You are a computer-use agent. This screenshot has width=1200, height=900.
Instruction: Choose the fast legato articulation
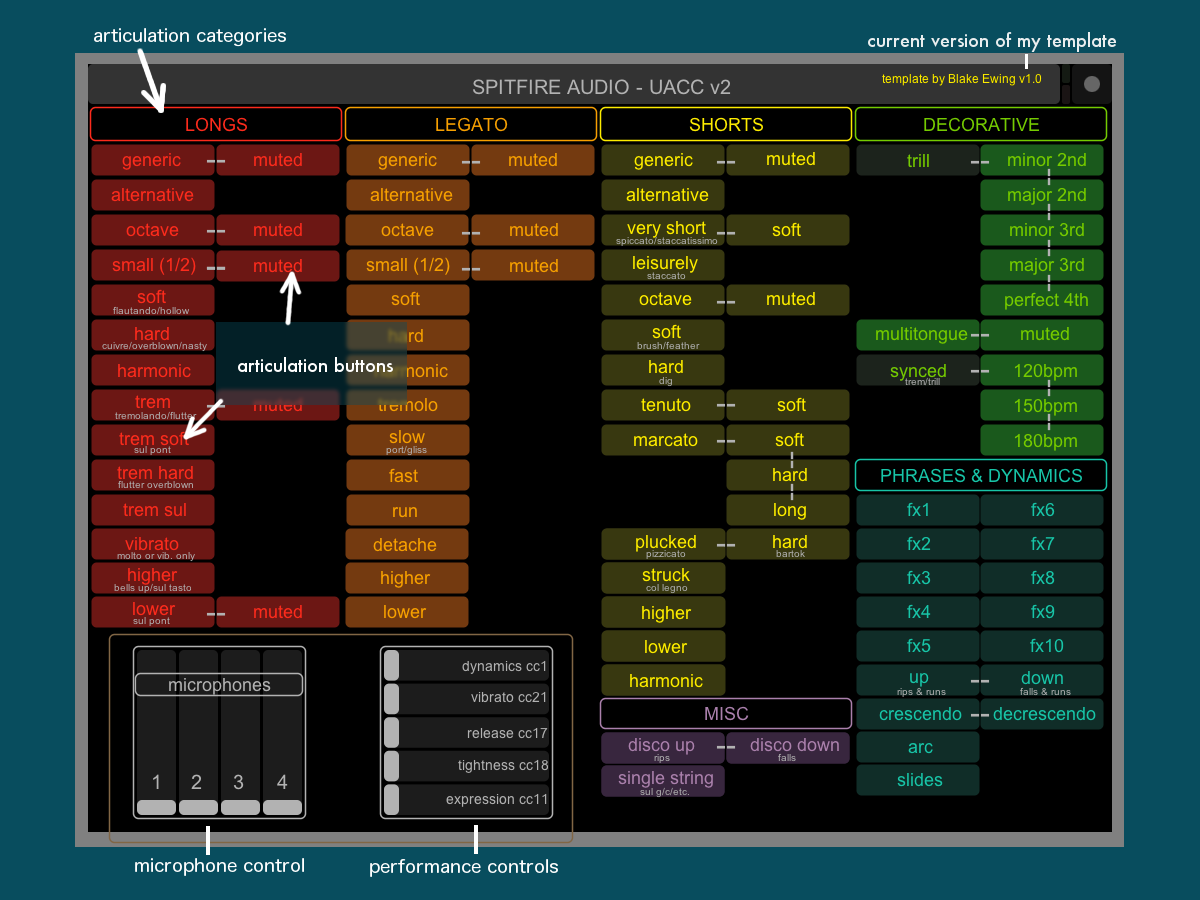click(x=407, y=475)
